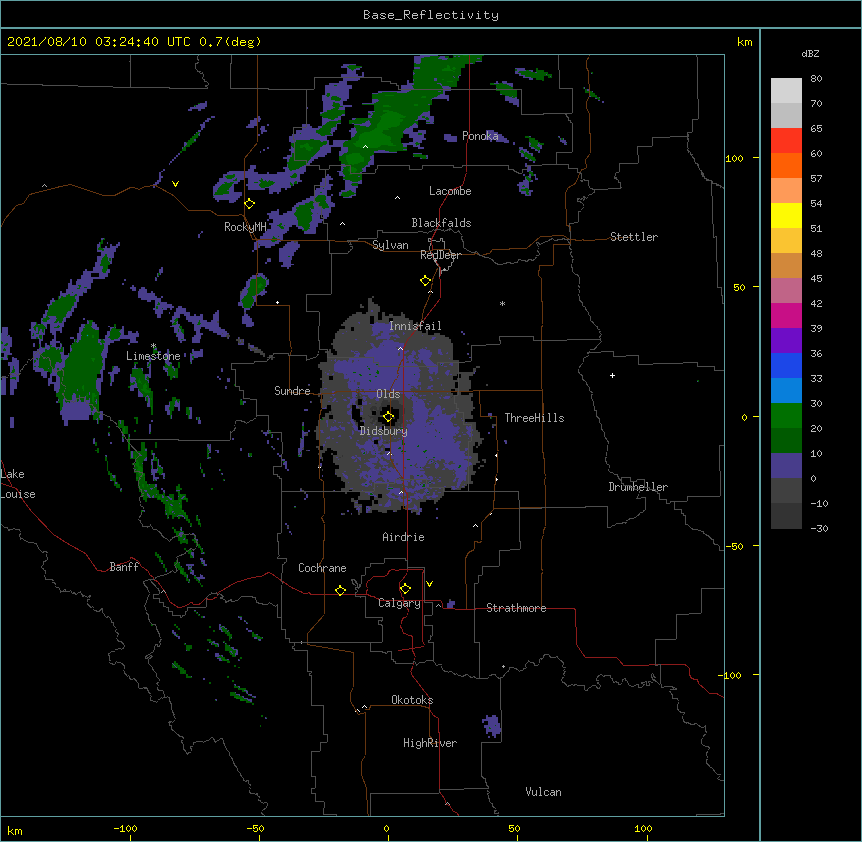
Task: Click the Stettler label
Action: coord(634,237)
